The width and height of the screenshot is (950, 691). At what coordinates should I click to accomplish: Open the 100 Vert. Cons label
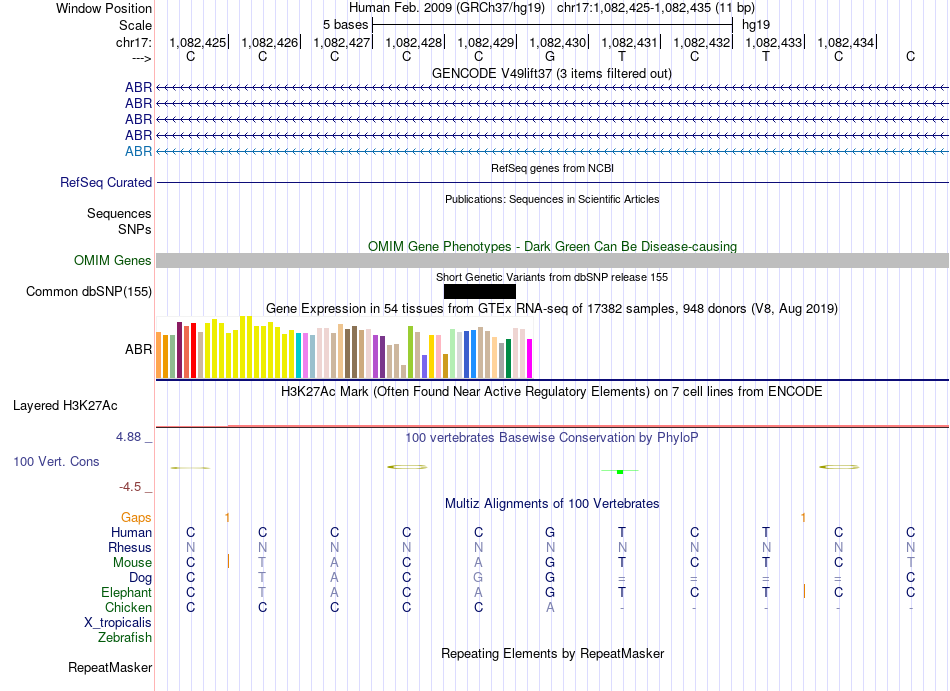pyautogui.click(x=56, y=461)
